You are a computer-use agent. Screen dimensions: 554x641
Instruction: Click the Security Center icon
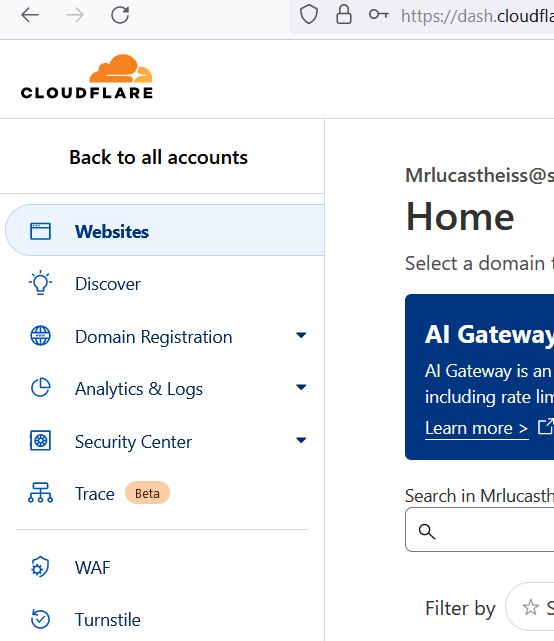tap(40, 441)
